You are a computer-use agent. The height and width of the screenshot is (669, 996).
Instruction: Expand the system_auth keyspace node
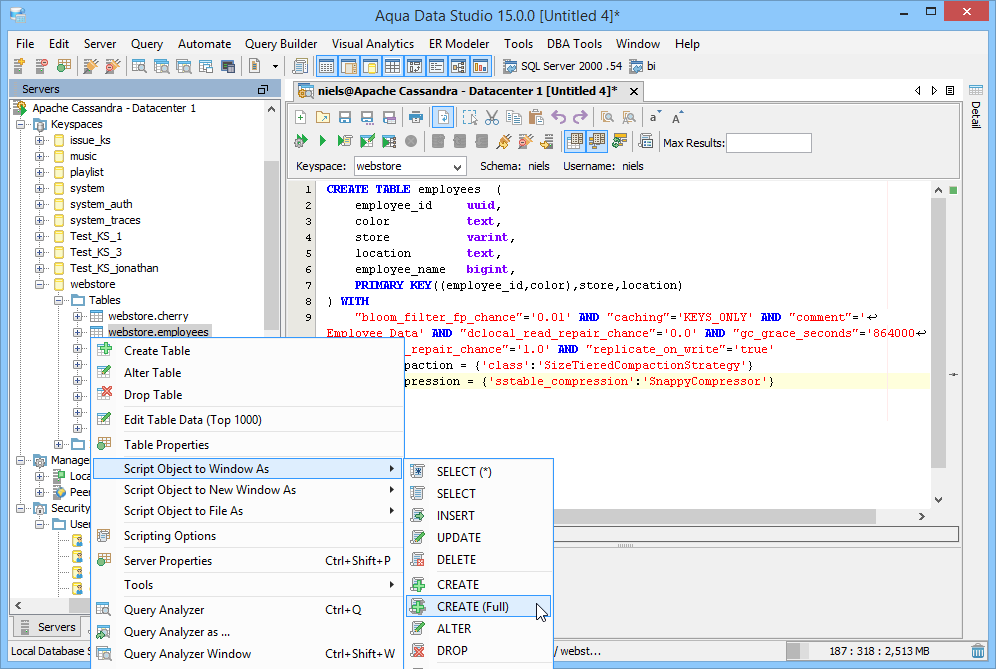39,205
